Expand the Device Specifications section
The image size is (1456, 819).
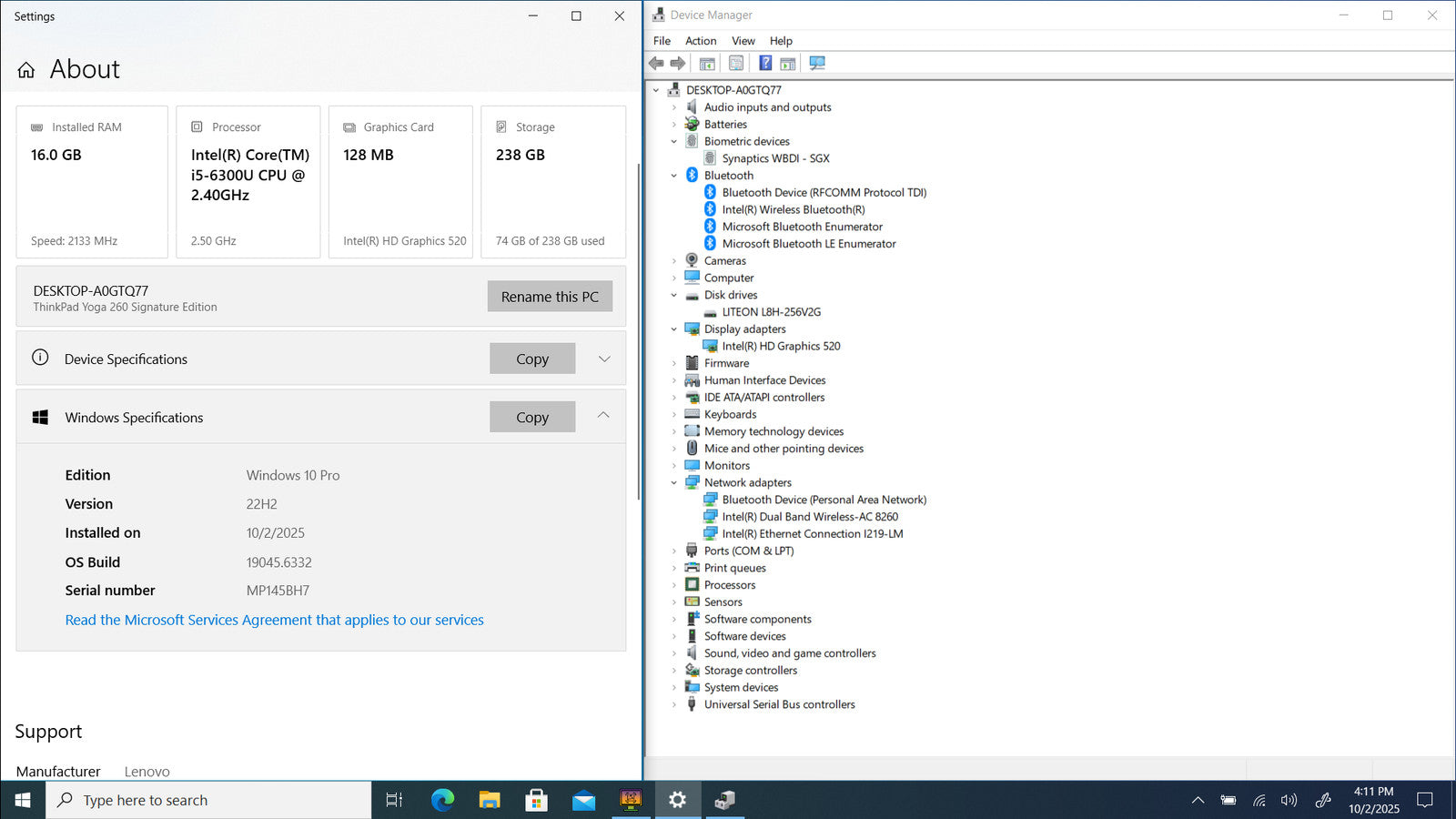[604, 359]
